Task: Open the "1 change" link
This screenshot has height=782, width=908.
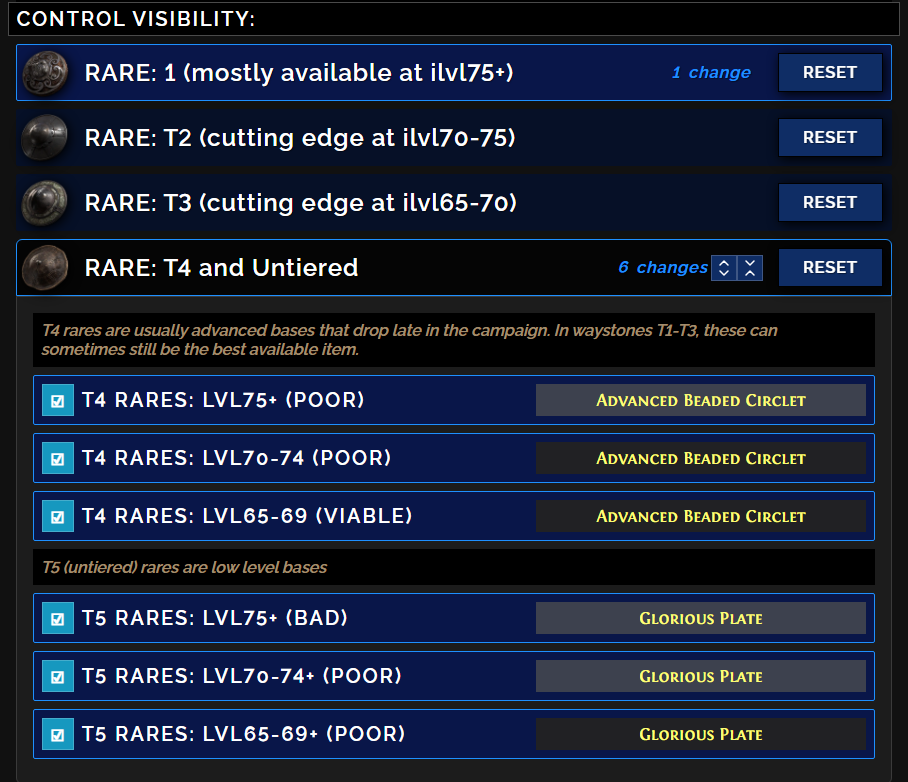Action: coord(711,72)
